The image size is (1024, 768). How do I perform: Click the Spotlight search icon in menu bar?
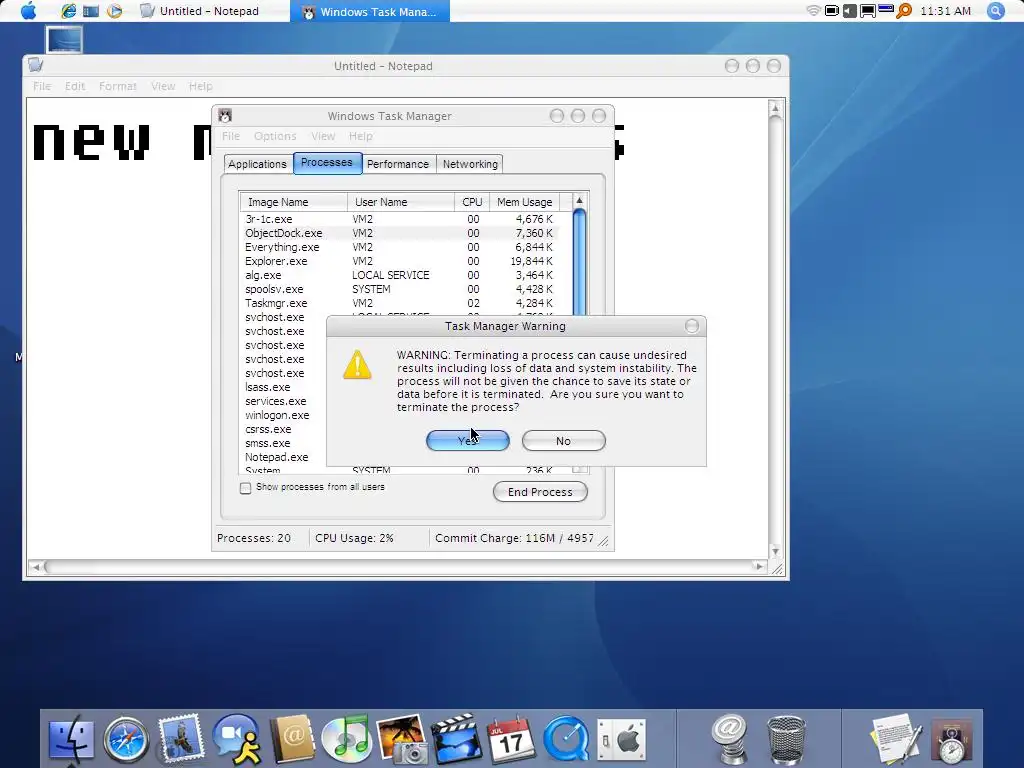995,10
